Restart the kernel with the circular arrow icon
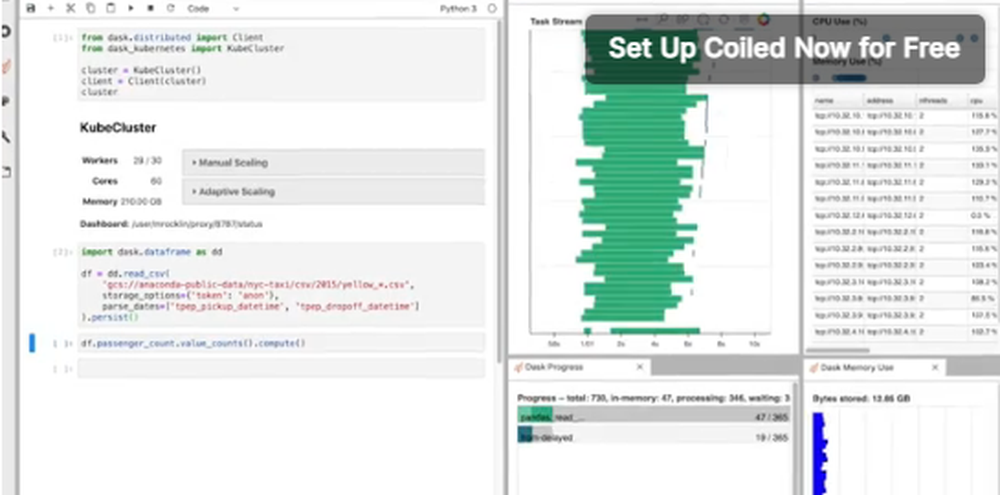The width and height of the screenshot is (1000, 495). 170,8
